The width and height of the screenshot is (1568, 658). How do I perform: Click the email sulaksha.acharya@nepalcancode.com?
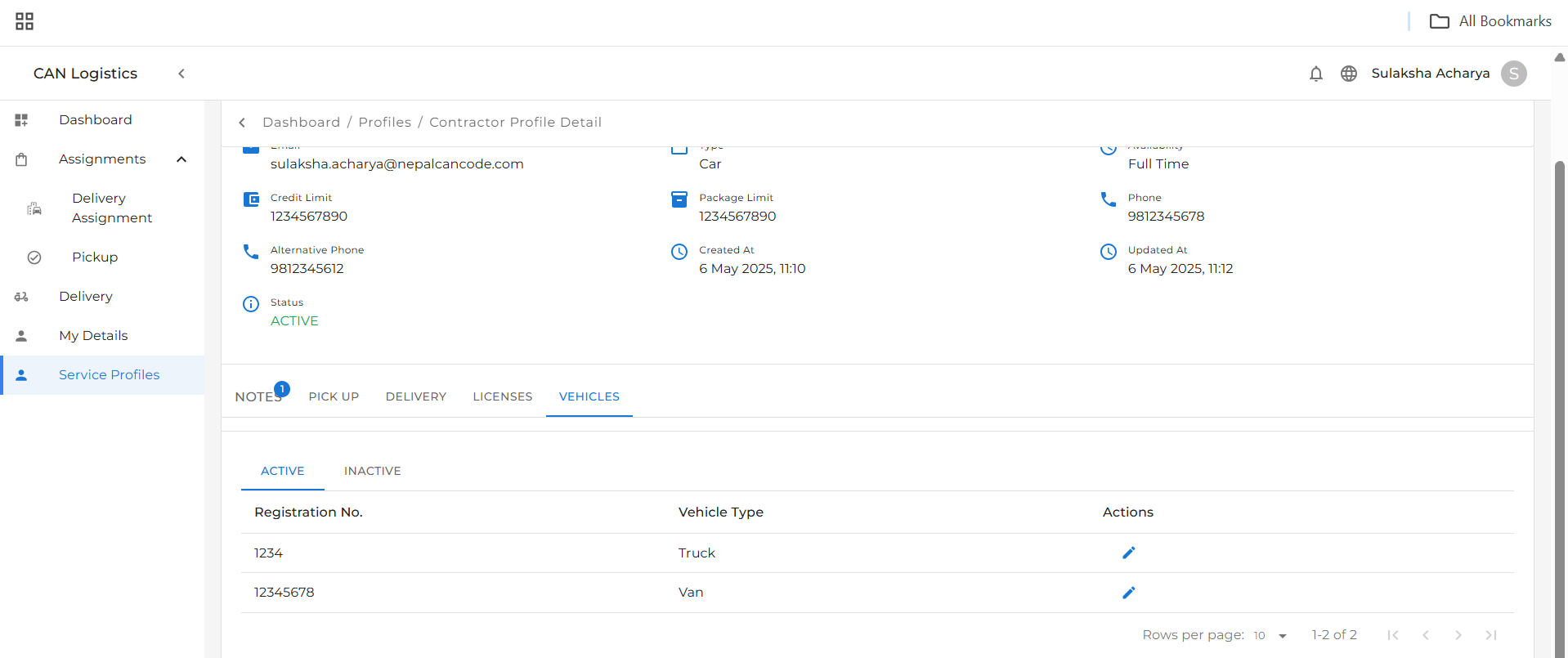pyautogui.click(x=397, y=164)
